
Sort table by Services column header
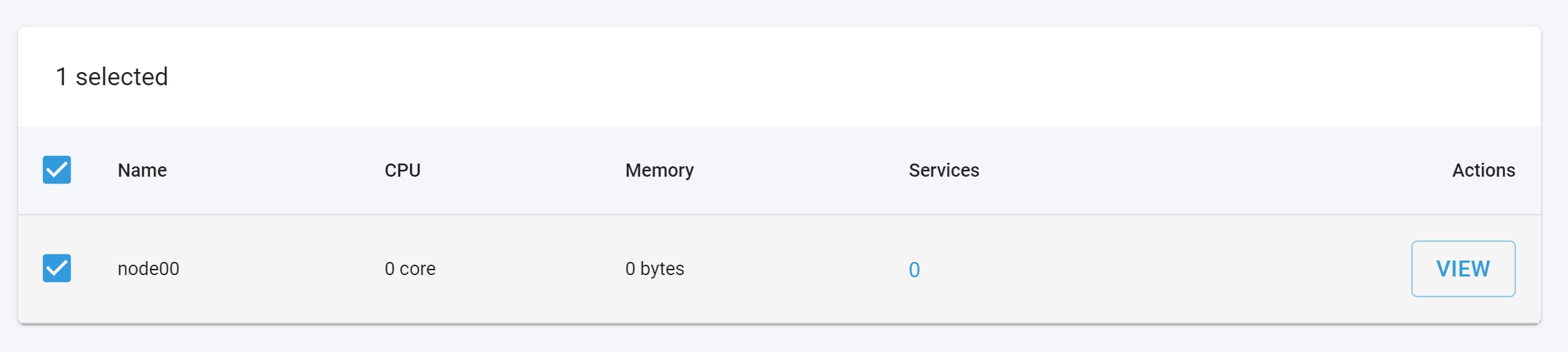tap(944, 170)
